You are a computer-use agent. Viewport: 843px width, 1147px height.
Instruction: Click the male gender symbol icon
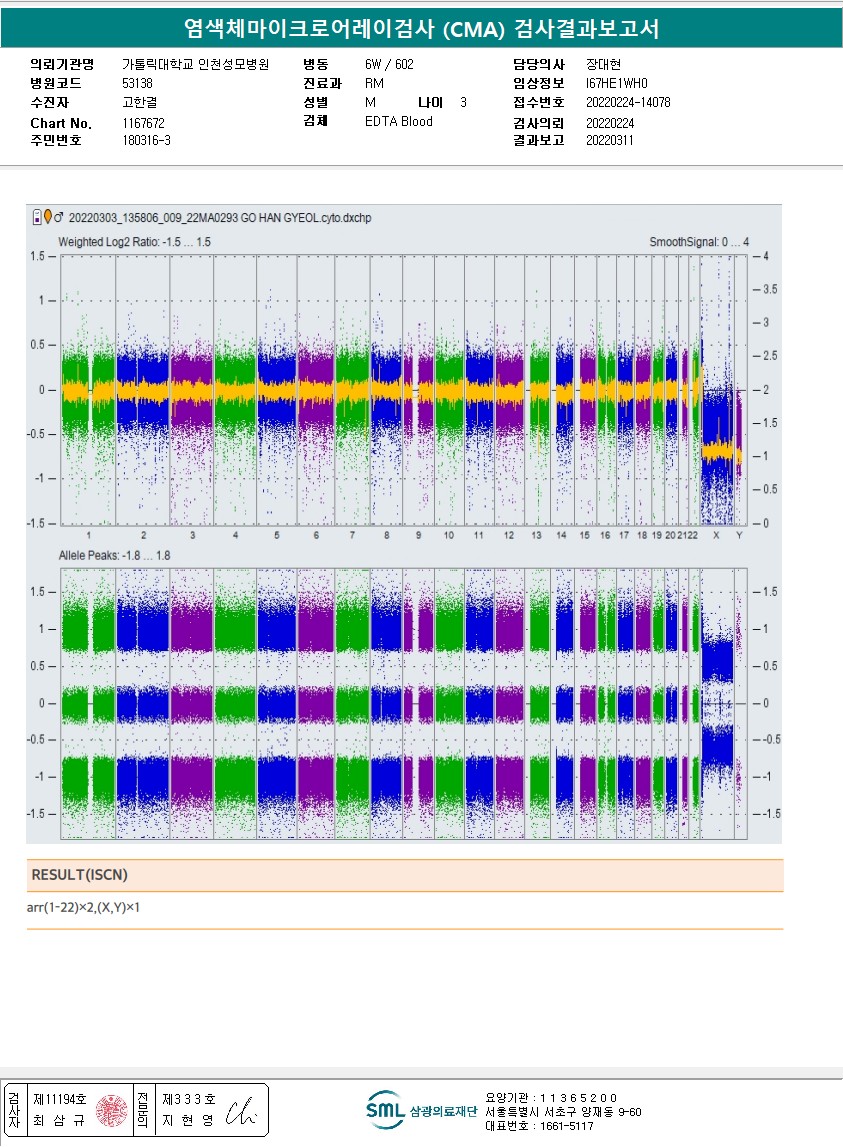(59, 217)
